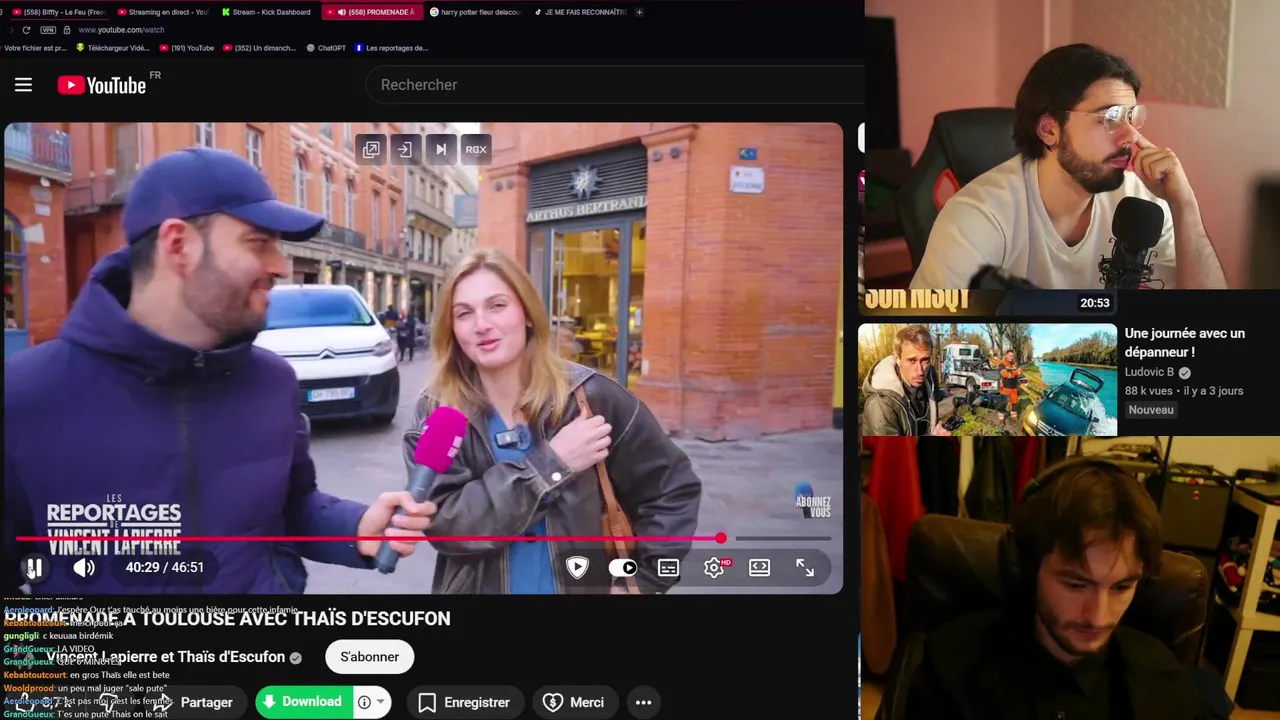Click the red scrubber on progress bar
The image size is (1280, 720).
721,539
